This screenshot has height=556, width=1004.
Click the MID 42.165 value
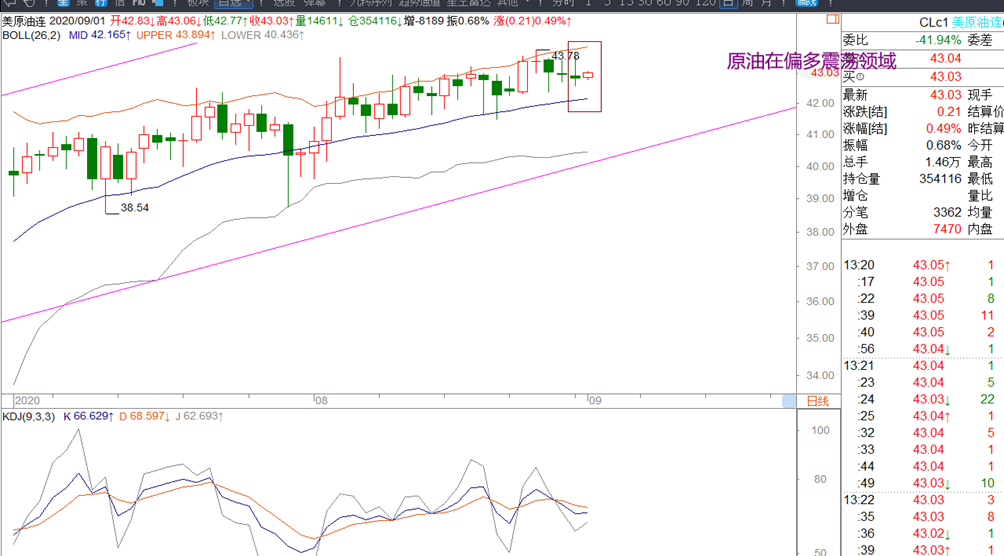(99, 35)
